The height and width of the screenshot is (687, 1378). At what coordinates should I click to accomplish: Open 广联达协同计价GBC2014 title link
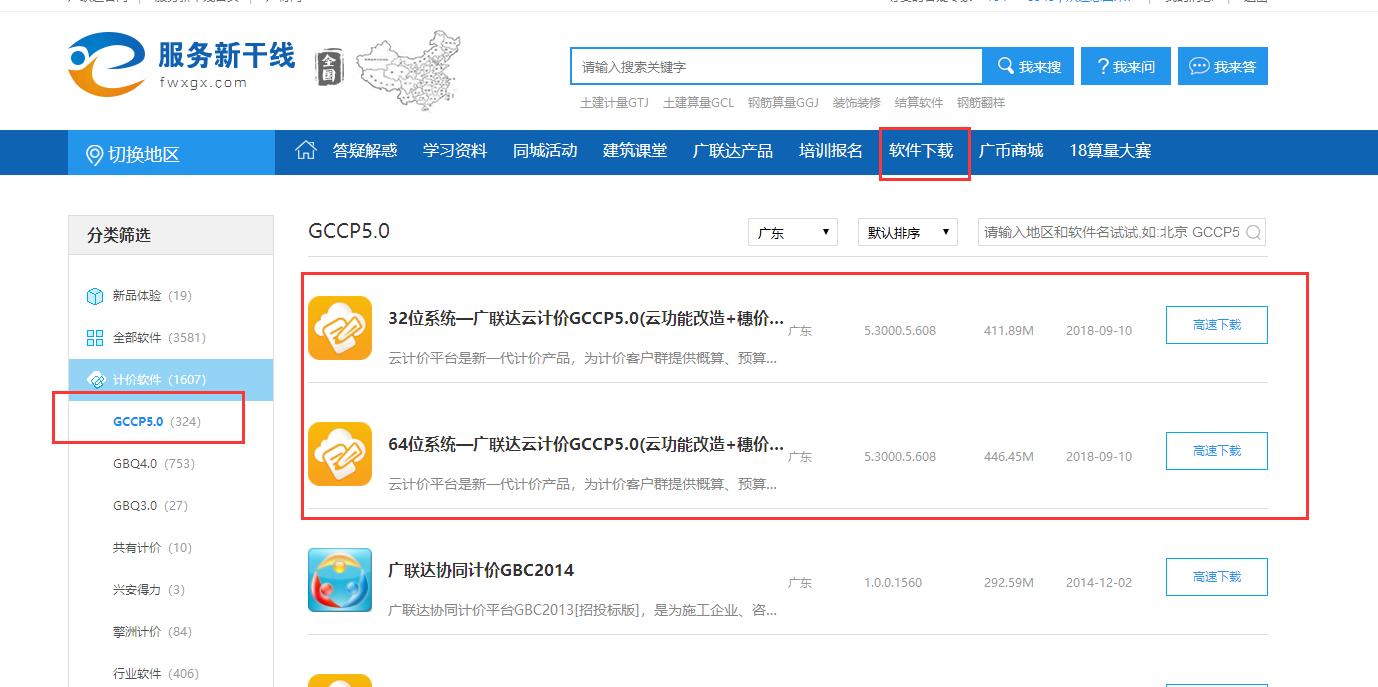click(481, 571)
